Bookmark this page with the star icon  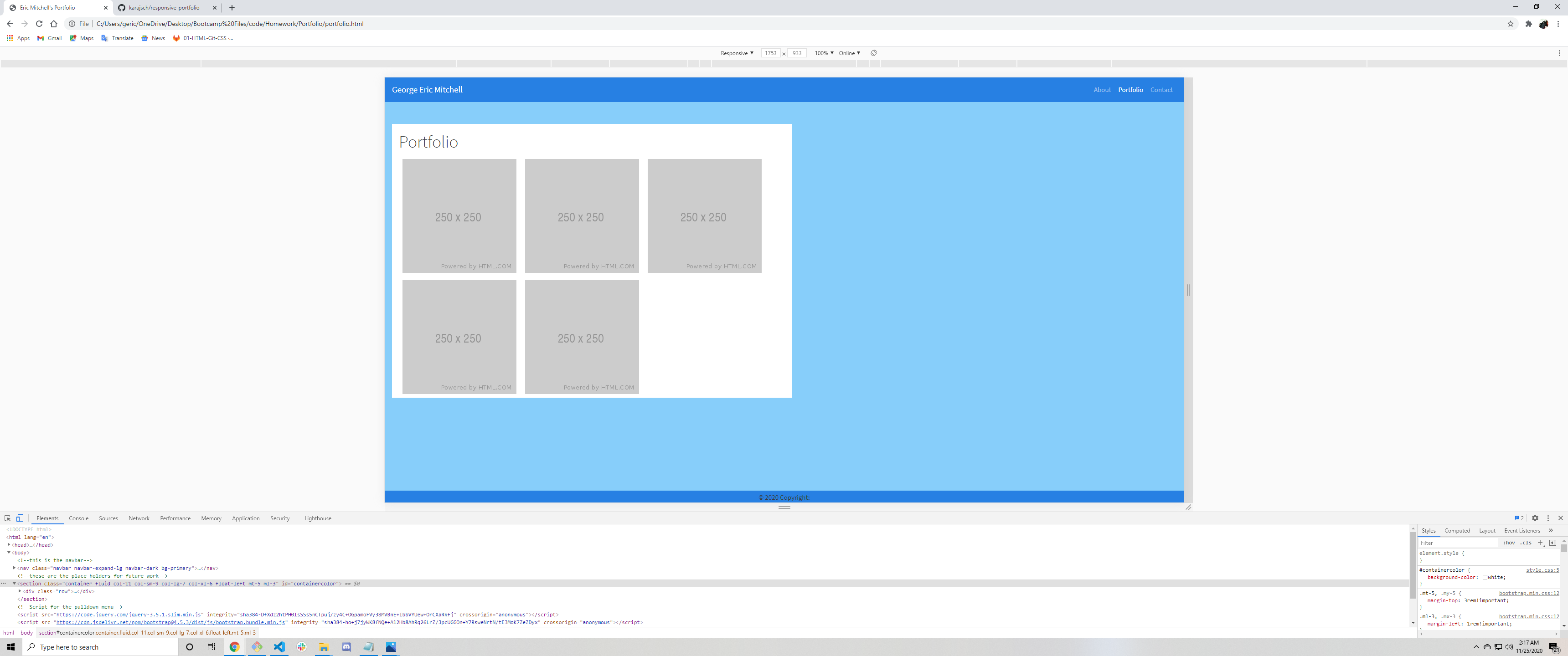[x=1510, y=24]
